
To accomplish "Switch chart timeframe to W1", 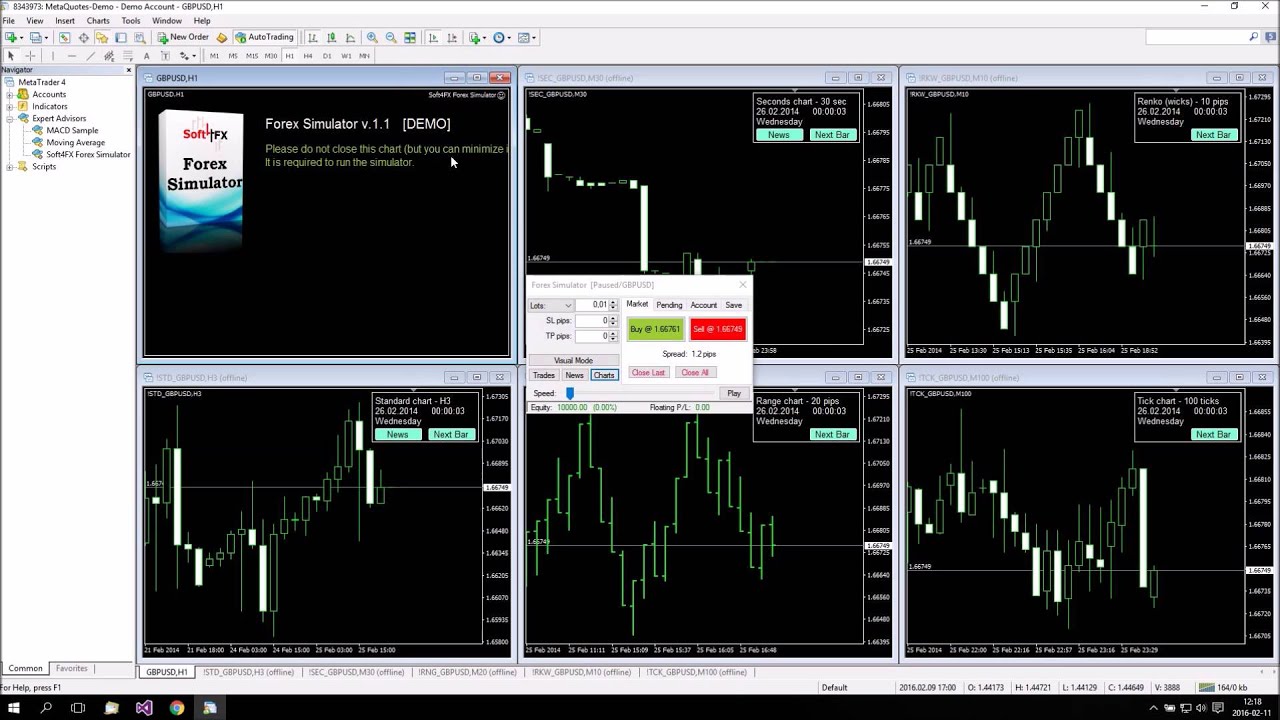I will point(346,56).
